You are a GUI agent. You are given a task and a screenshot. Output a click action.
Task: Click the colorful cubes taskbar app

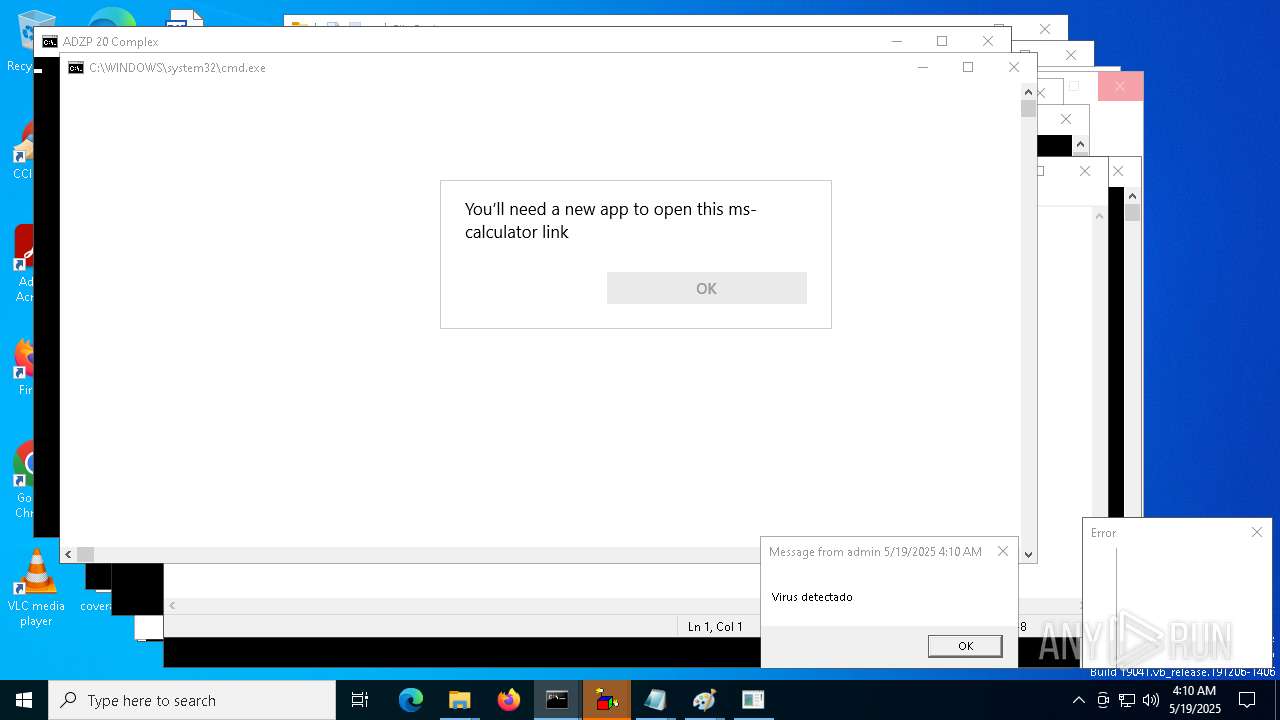coord(606,700)
